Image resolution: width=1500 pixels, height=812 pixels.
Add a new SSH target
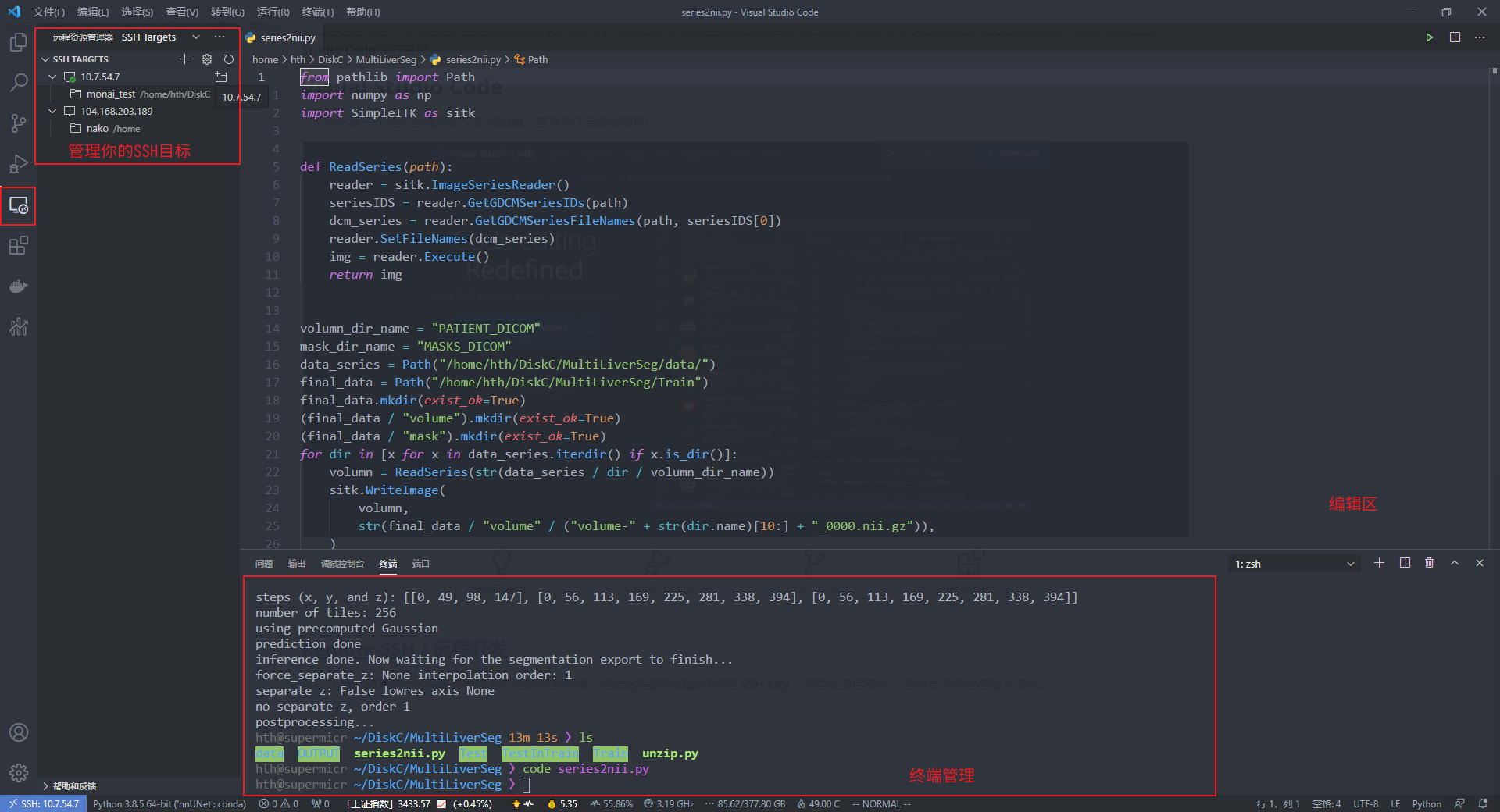184,59
